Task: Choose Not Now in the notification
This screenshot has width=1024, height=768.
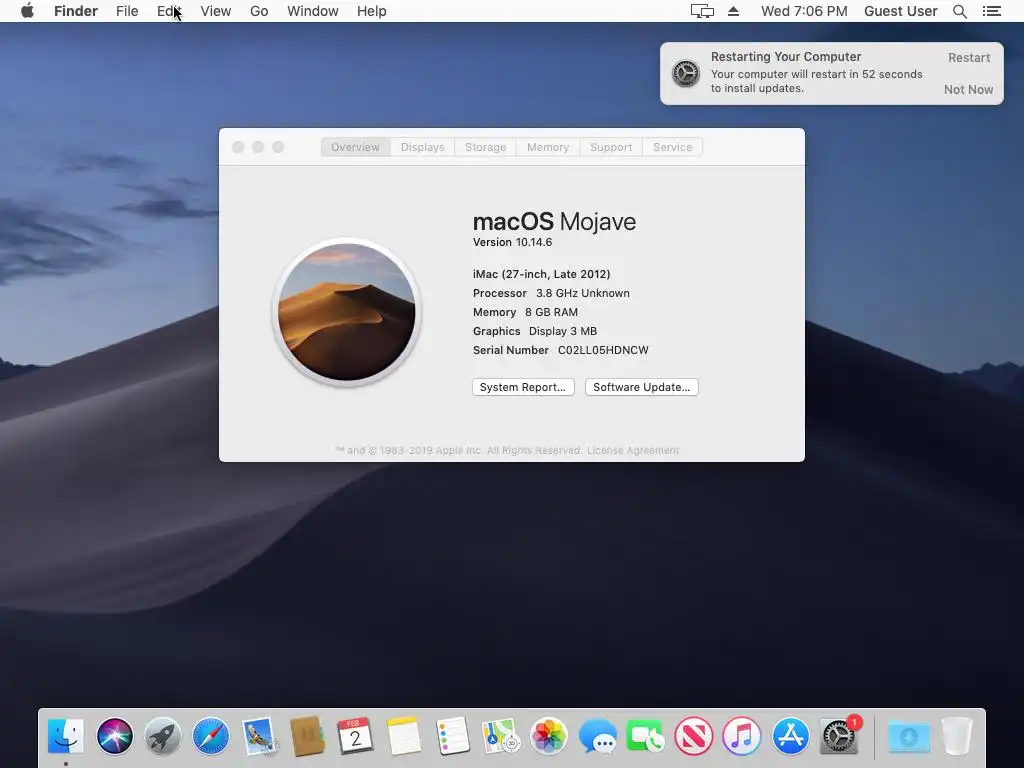Action: pos(968,89)
